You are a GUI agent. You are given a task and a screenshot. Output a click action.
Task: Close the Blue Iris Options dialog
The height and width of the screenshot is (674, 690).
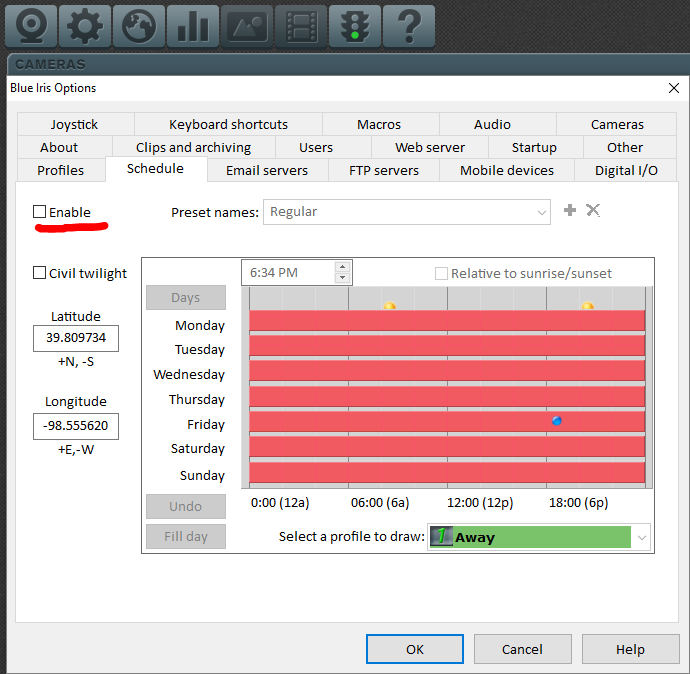pos(673,88)
